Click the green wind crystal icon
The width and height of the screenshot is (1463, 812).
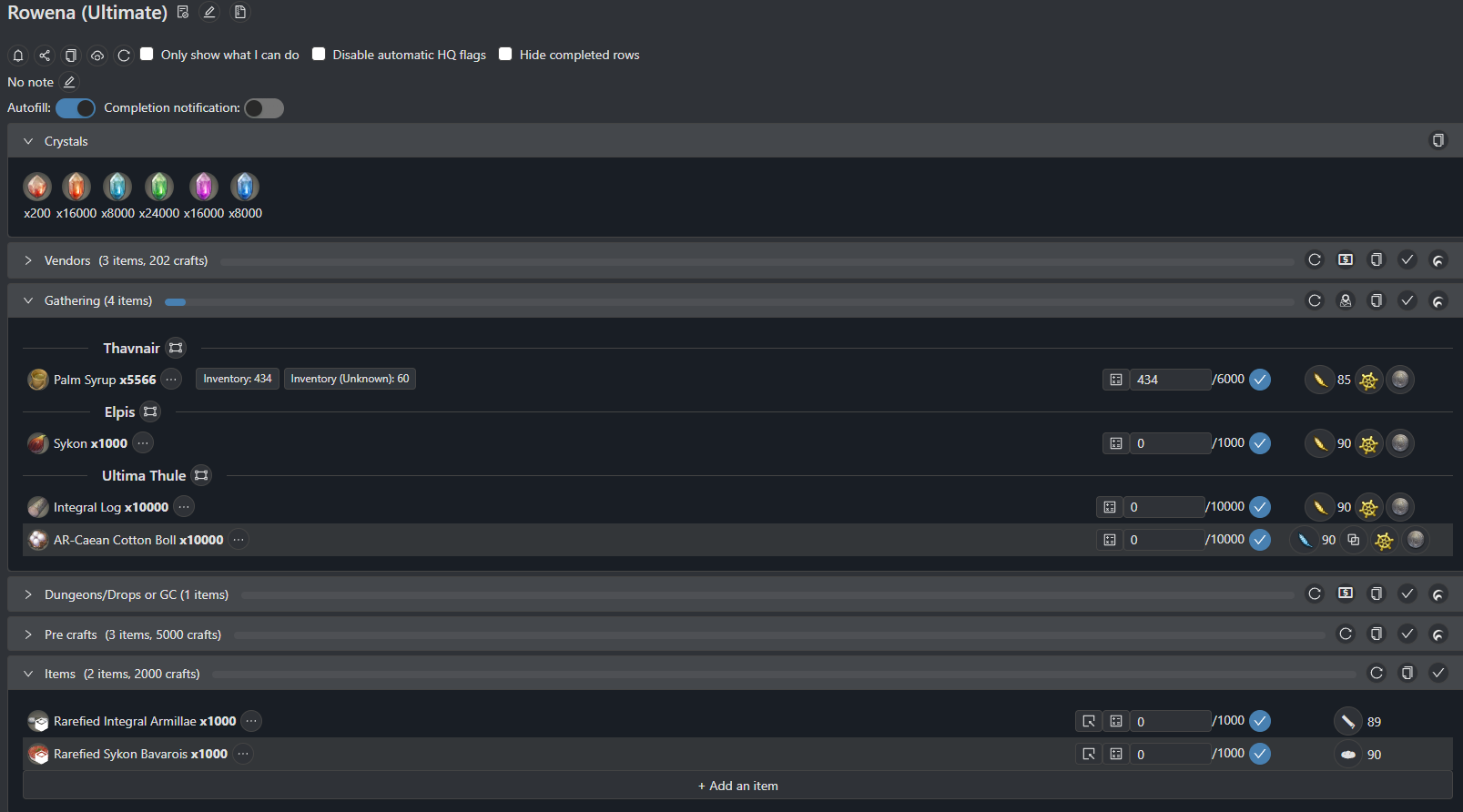click(159, 187)
